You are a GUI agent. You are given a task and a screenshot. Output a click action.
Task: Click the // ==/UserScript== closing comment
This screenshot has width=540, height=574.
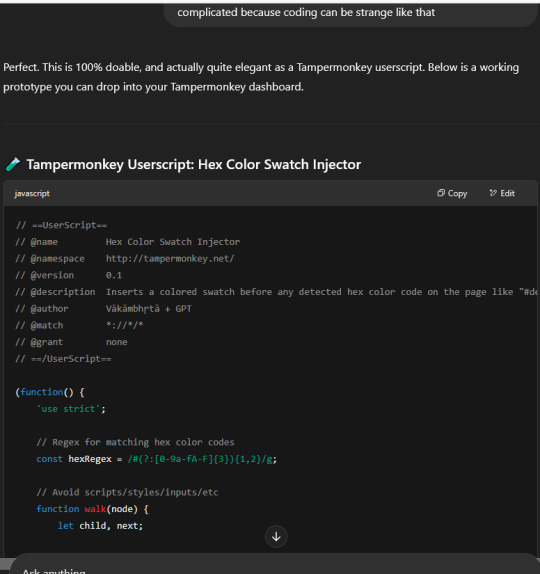[63, 359]
